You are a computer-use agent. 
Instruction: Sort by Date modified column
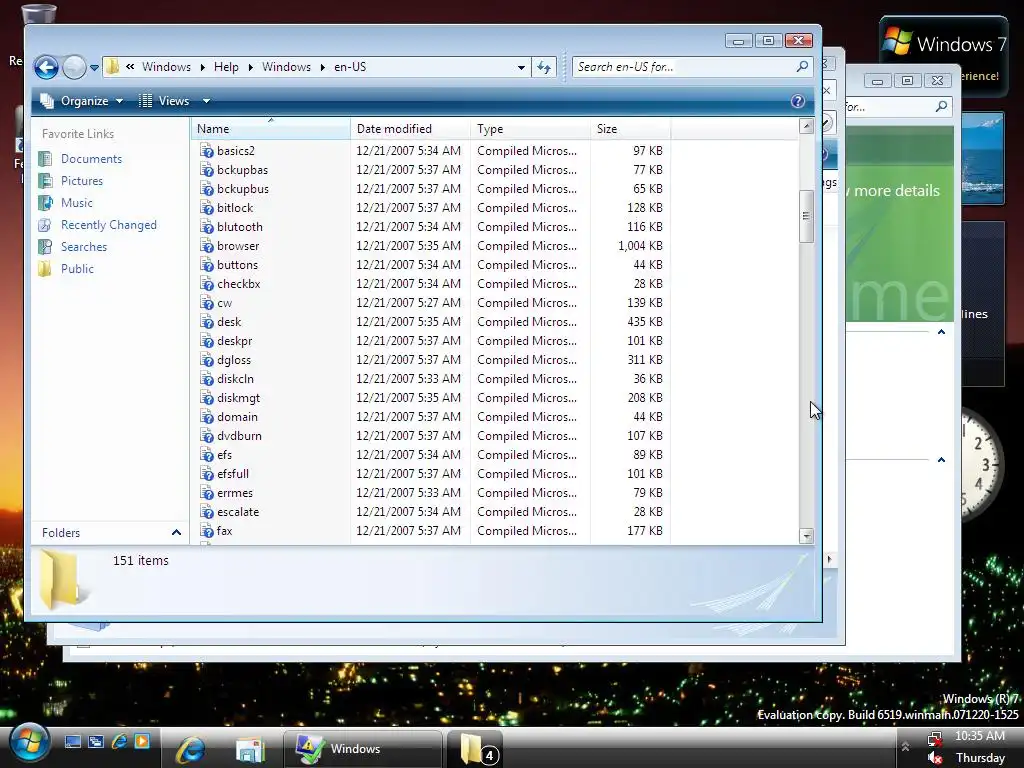pos(409,129)
